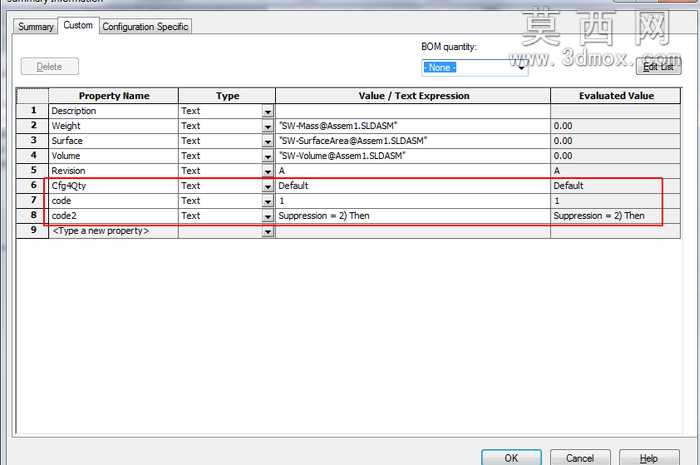Screen dimensions: 700x465
Task: Open the Configuration Specific tab
Action: (x=145, y=27)
